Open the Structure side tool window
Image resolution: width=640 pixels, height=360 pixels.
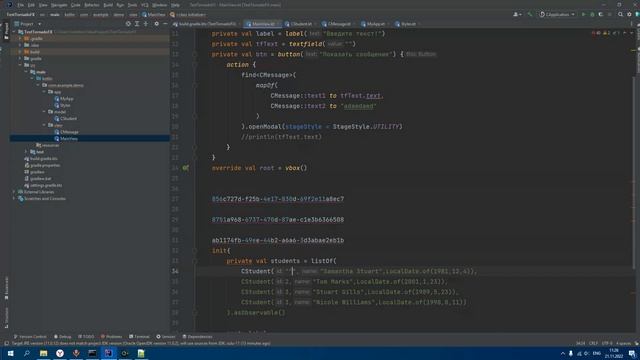(x=6, y=318)
